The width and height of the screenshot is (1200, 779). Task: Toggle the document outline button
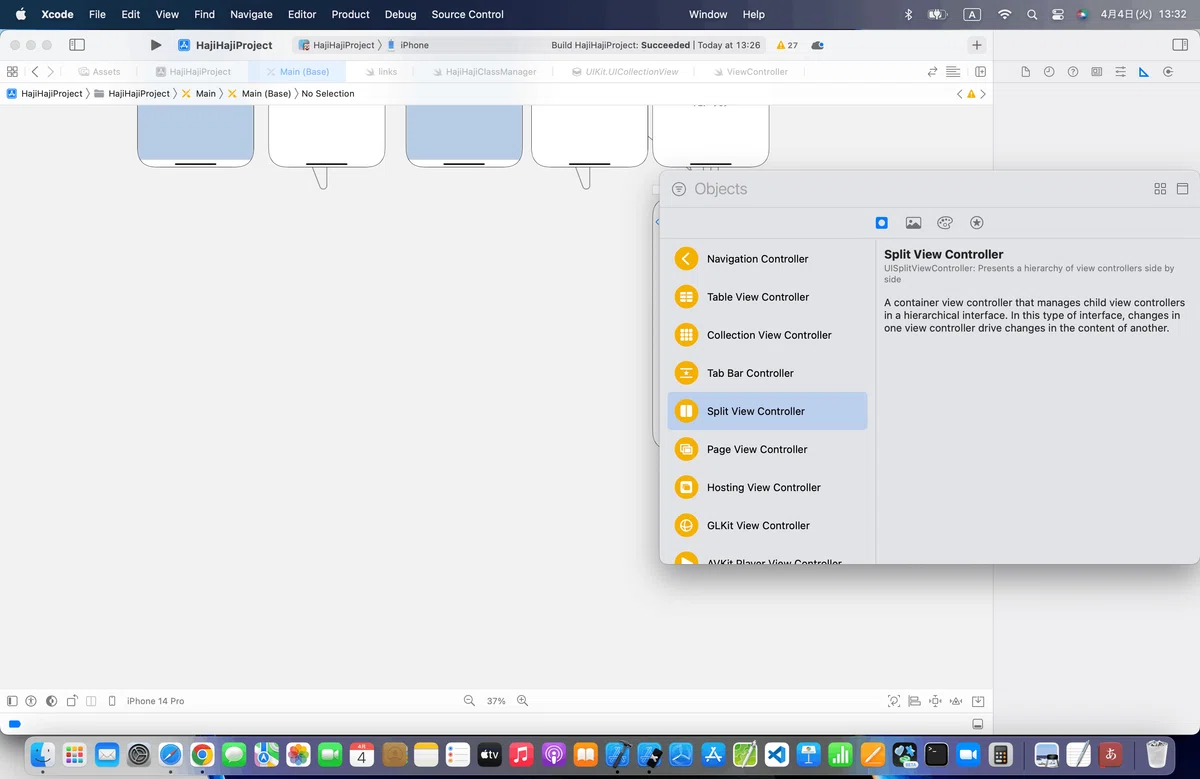click(x=12, y=701)
